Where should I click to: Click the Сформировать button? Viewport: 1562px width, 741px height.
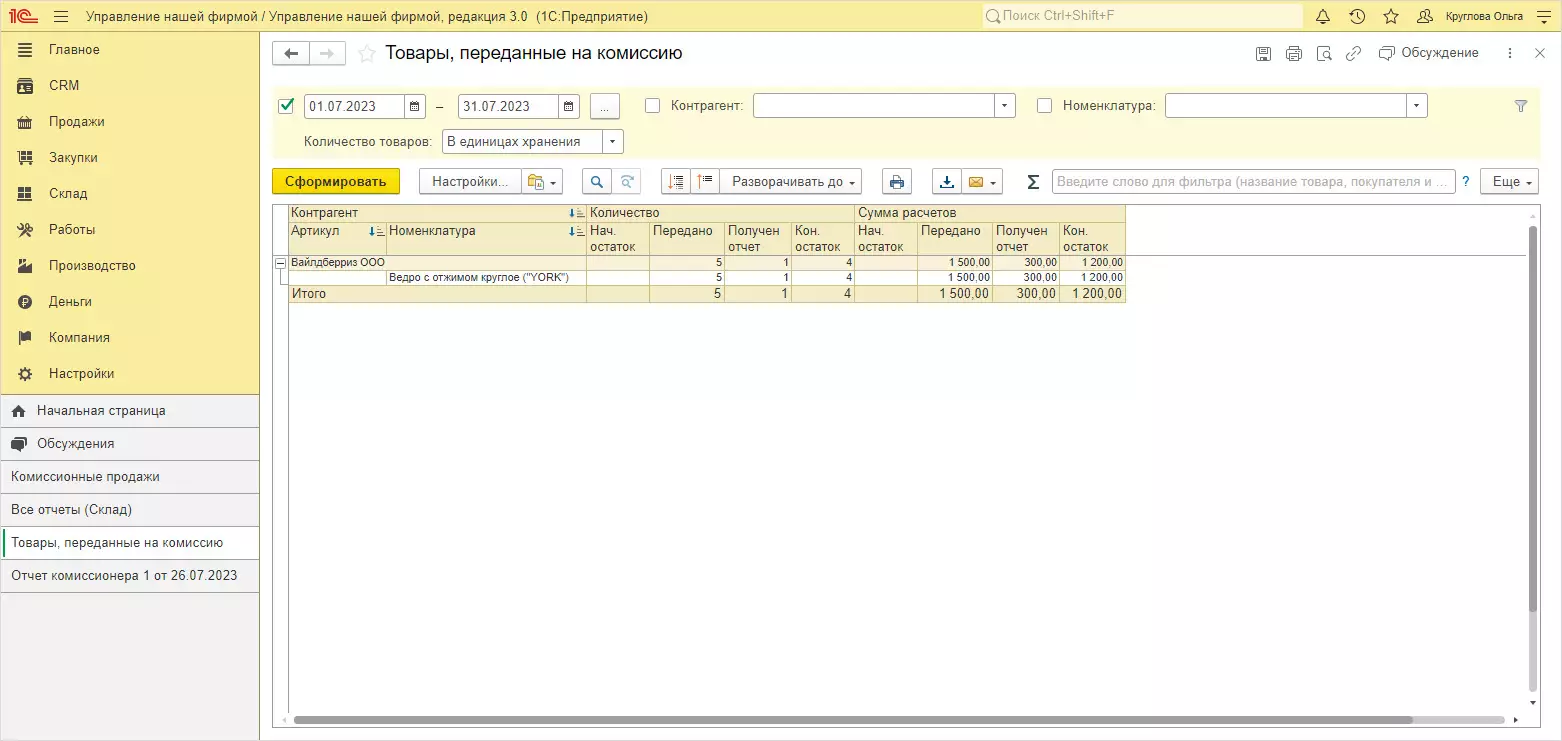pyautogui.click(x=335, y=182)
